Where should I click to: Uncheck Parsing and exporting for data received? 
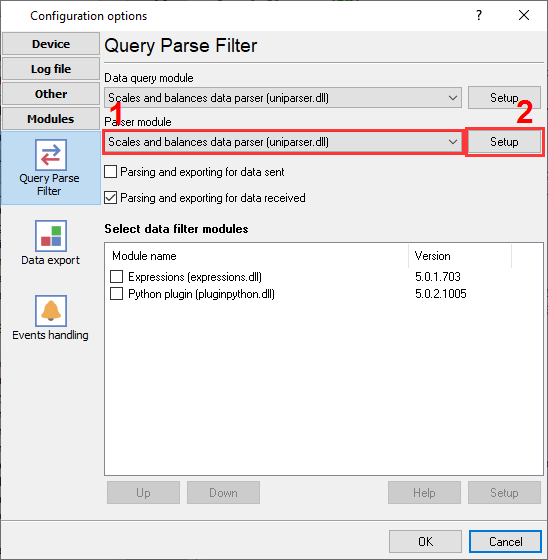[x=110, y=198]
